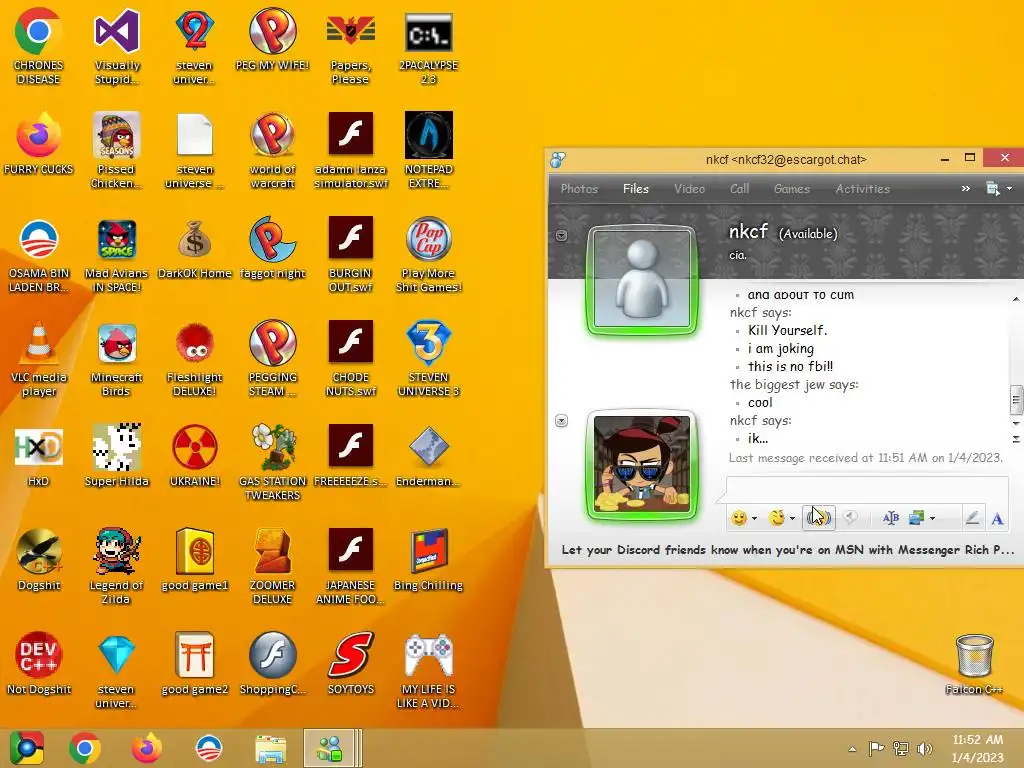
Task: Open the Messenger show-menu dropdown
Action: 999,189
